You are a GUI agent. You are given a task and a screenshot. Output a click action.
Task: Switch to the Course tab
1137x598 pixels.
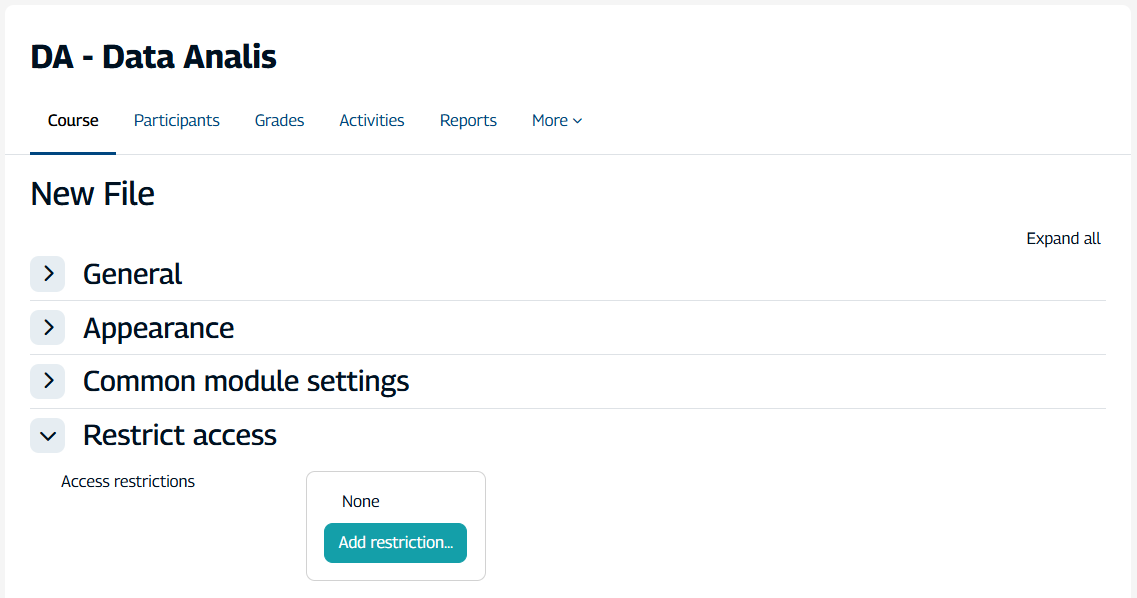click(x=73, y=120)
